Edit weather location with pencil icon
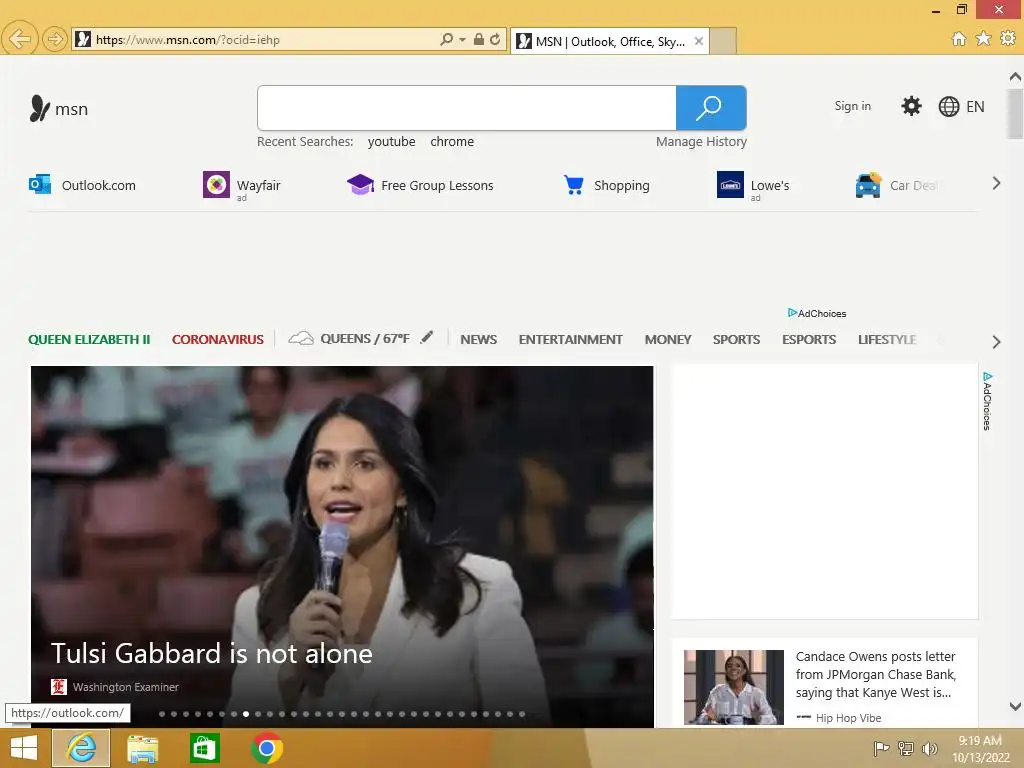Image resolution: width=1024 pixels, height=768 pixels. tap(426, 338)
